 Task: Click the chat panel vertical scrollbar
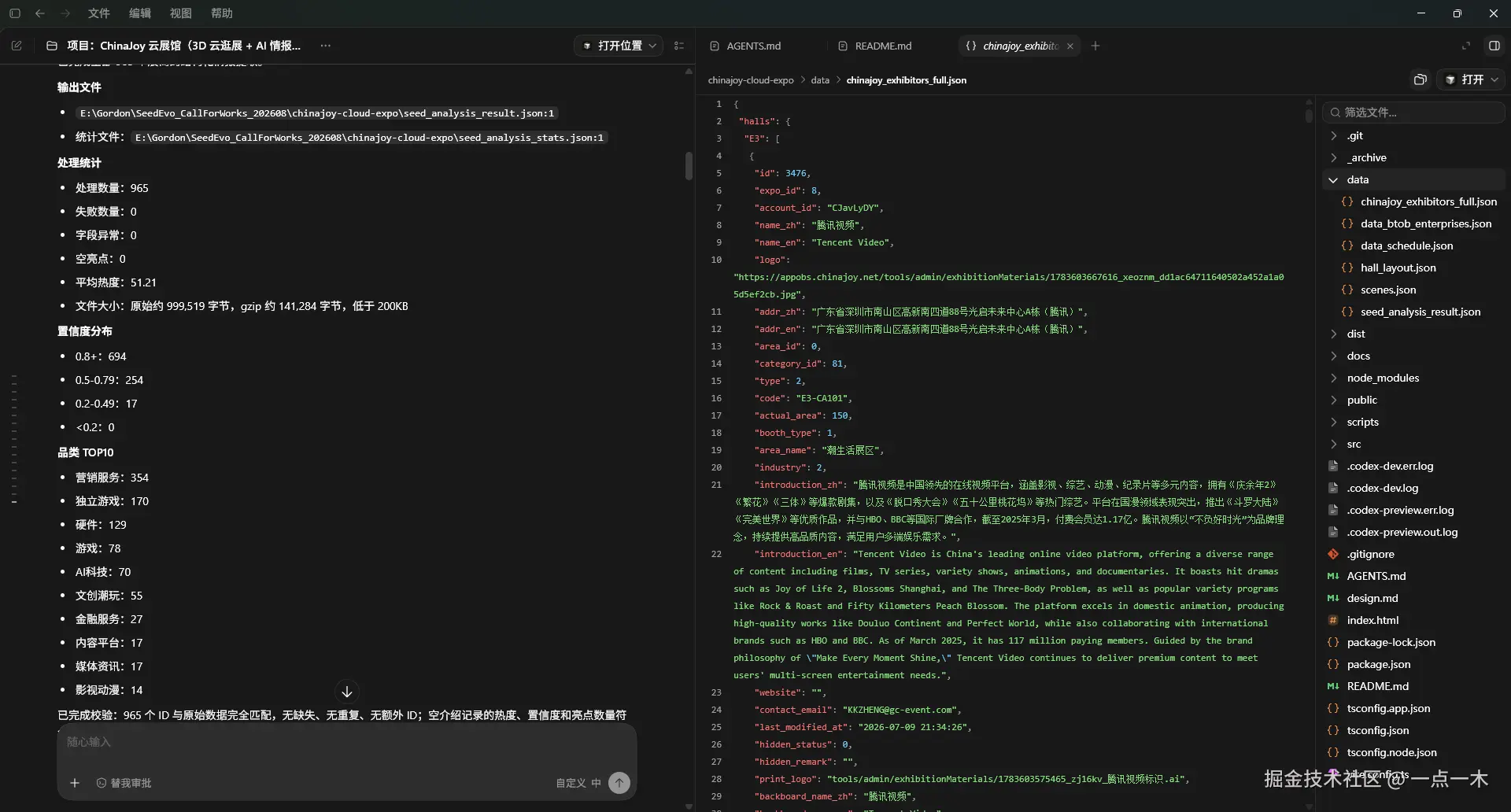(x=689, y=165)
